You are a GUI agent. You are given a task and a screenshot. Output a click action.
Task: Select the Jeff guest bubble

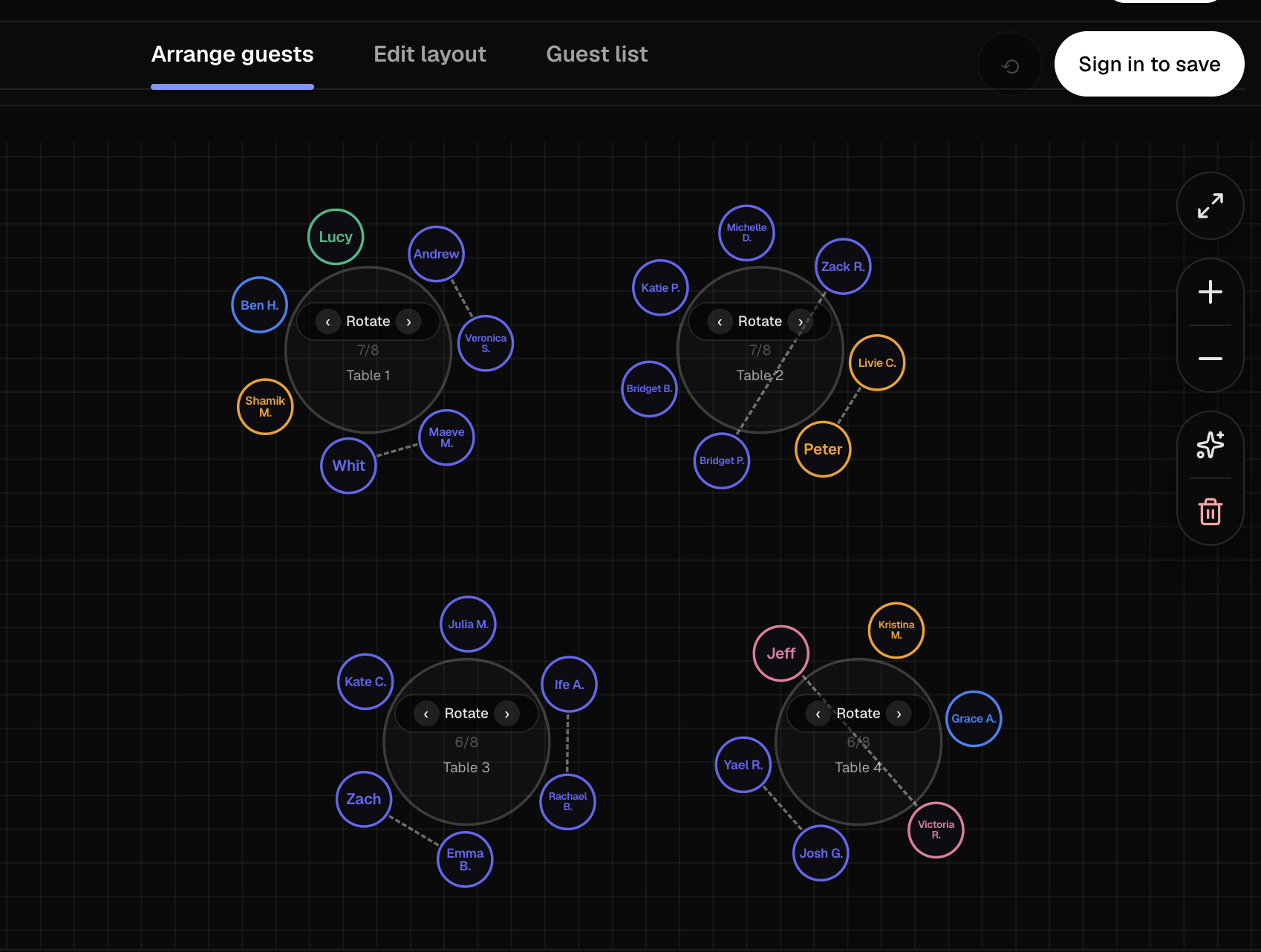pyautogui.click(x=781, y=653)
